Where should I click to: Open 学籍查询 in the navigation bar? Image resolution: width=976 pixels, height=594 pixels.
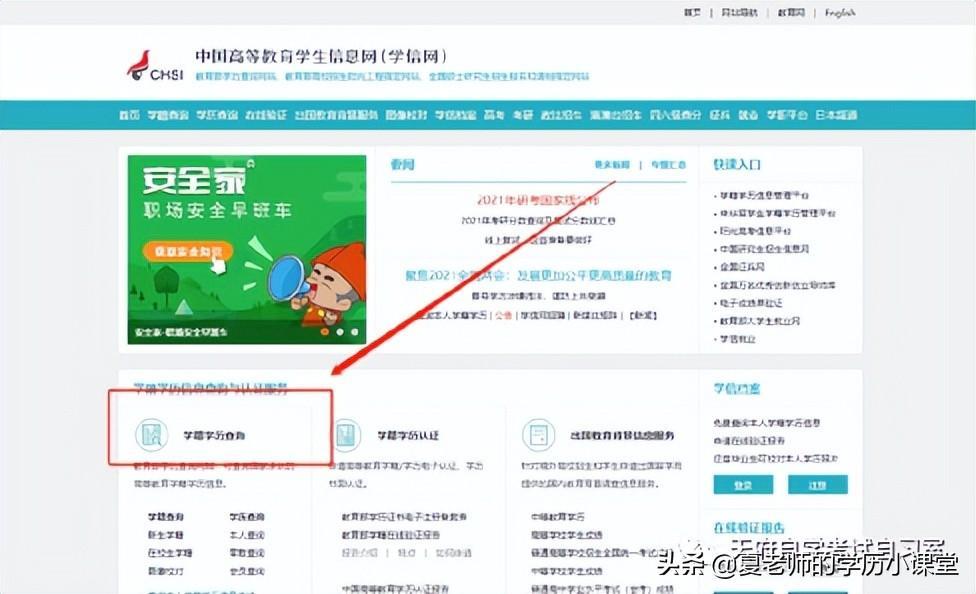point(168,115)
